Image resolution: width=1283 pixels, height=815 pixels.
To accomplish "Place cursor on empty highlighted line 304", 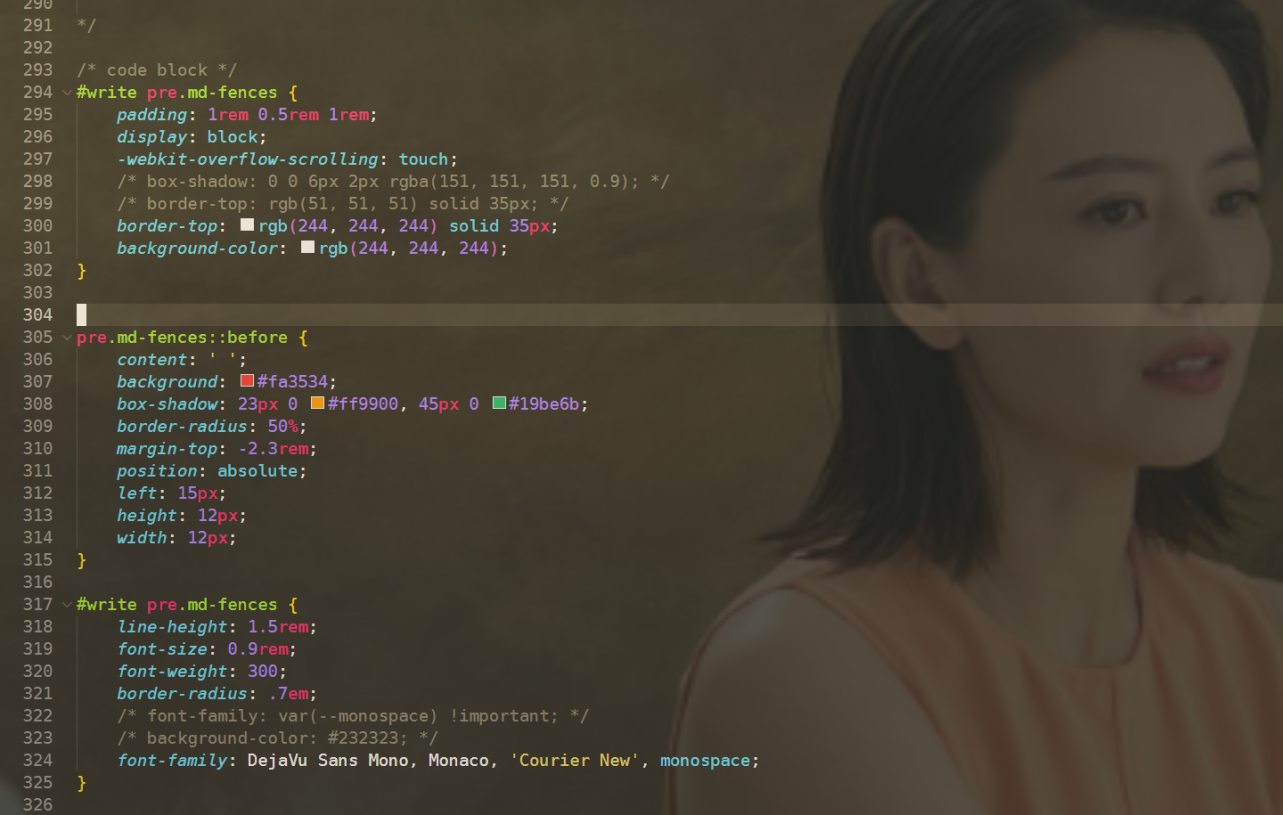I will click(x=679, y=315).
